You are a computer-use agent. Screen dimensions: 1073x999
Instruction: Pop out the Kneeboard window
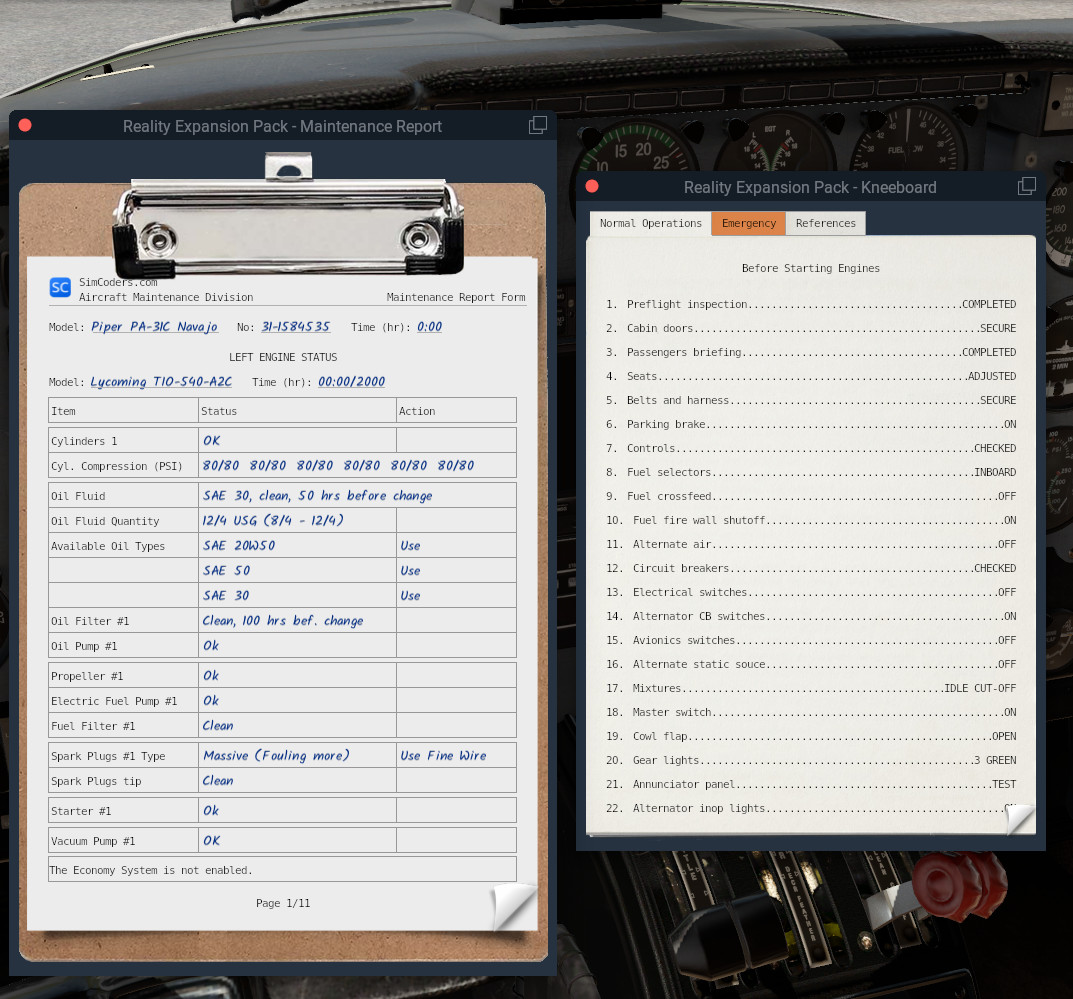(x=1026, y=186)
